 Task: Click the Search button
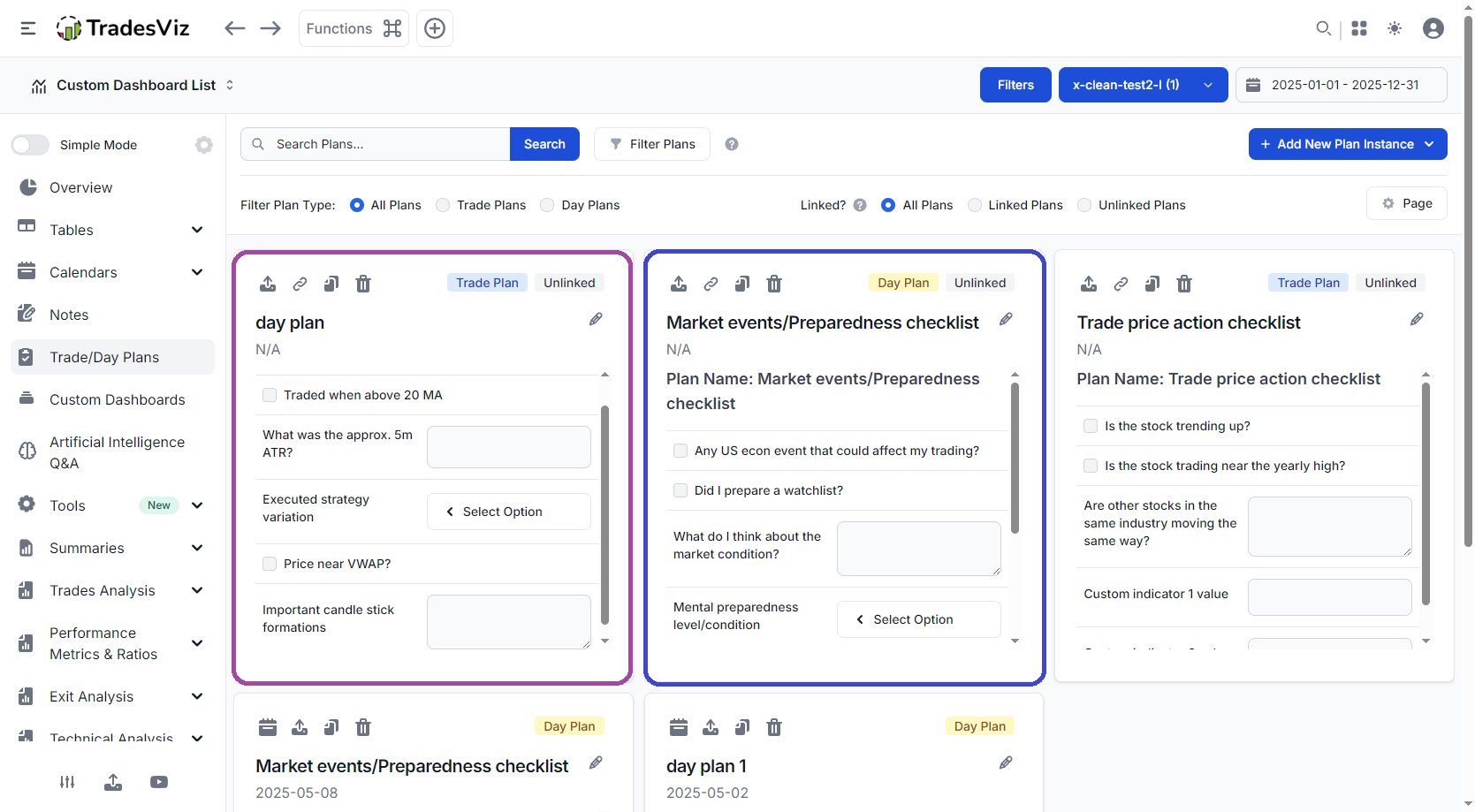click(x=544, y=144)
